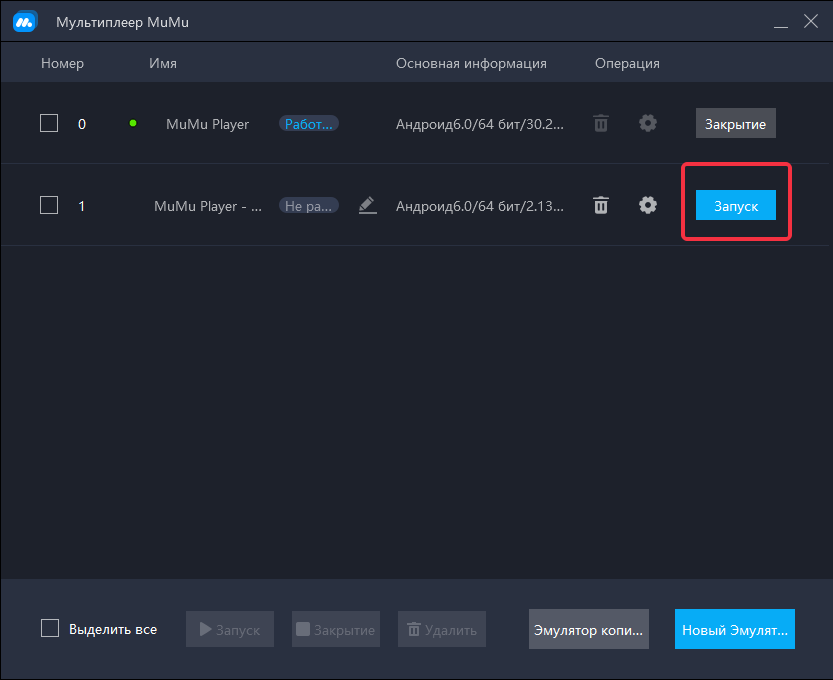Click the bottom bar Запуск batch button

(230, 629)
